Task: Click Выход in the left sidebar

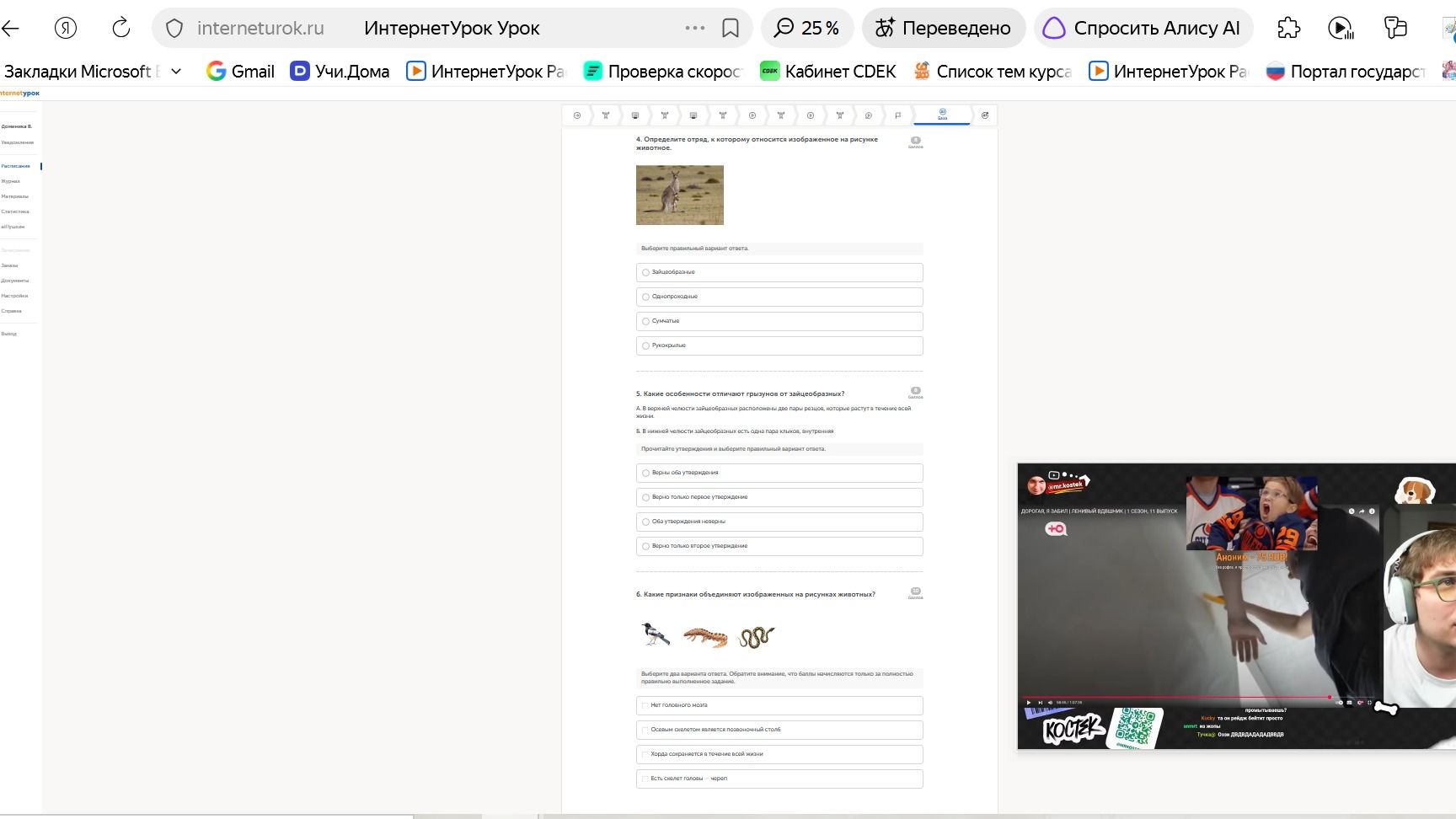Action: [x=9, y=334]
